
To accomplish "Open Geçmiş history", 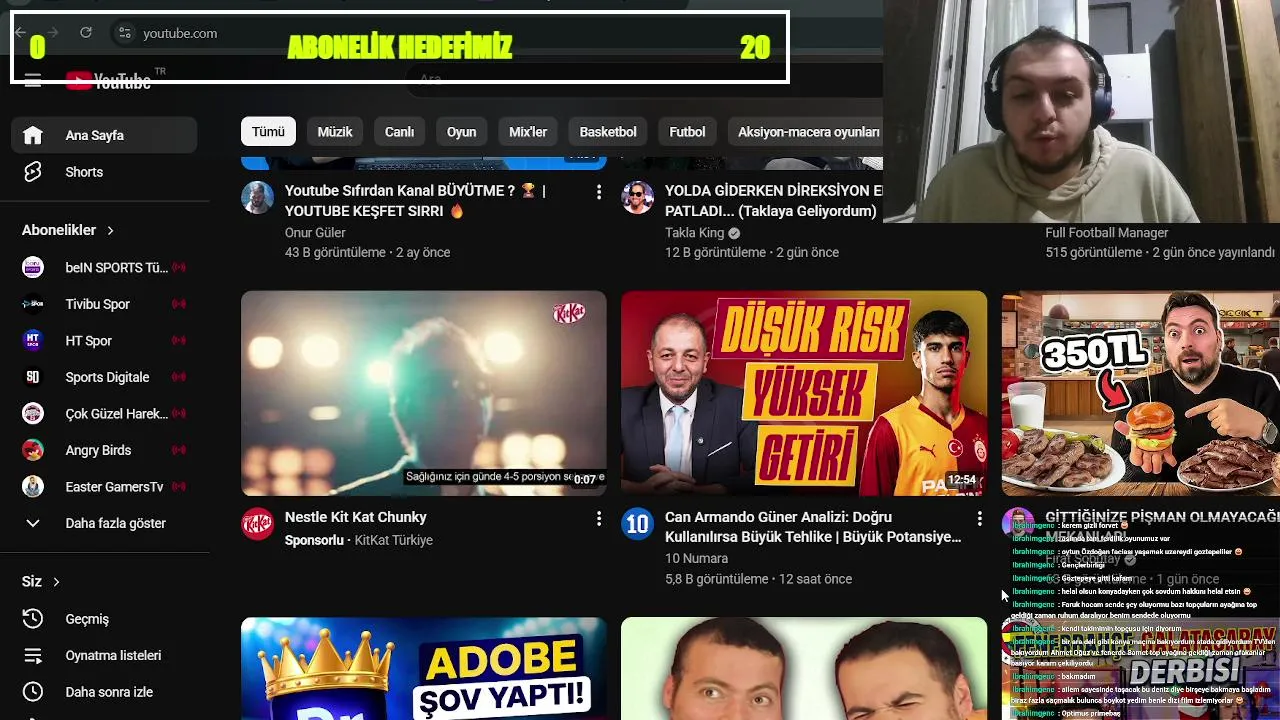I will [104, 619].
